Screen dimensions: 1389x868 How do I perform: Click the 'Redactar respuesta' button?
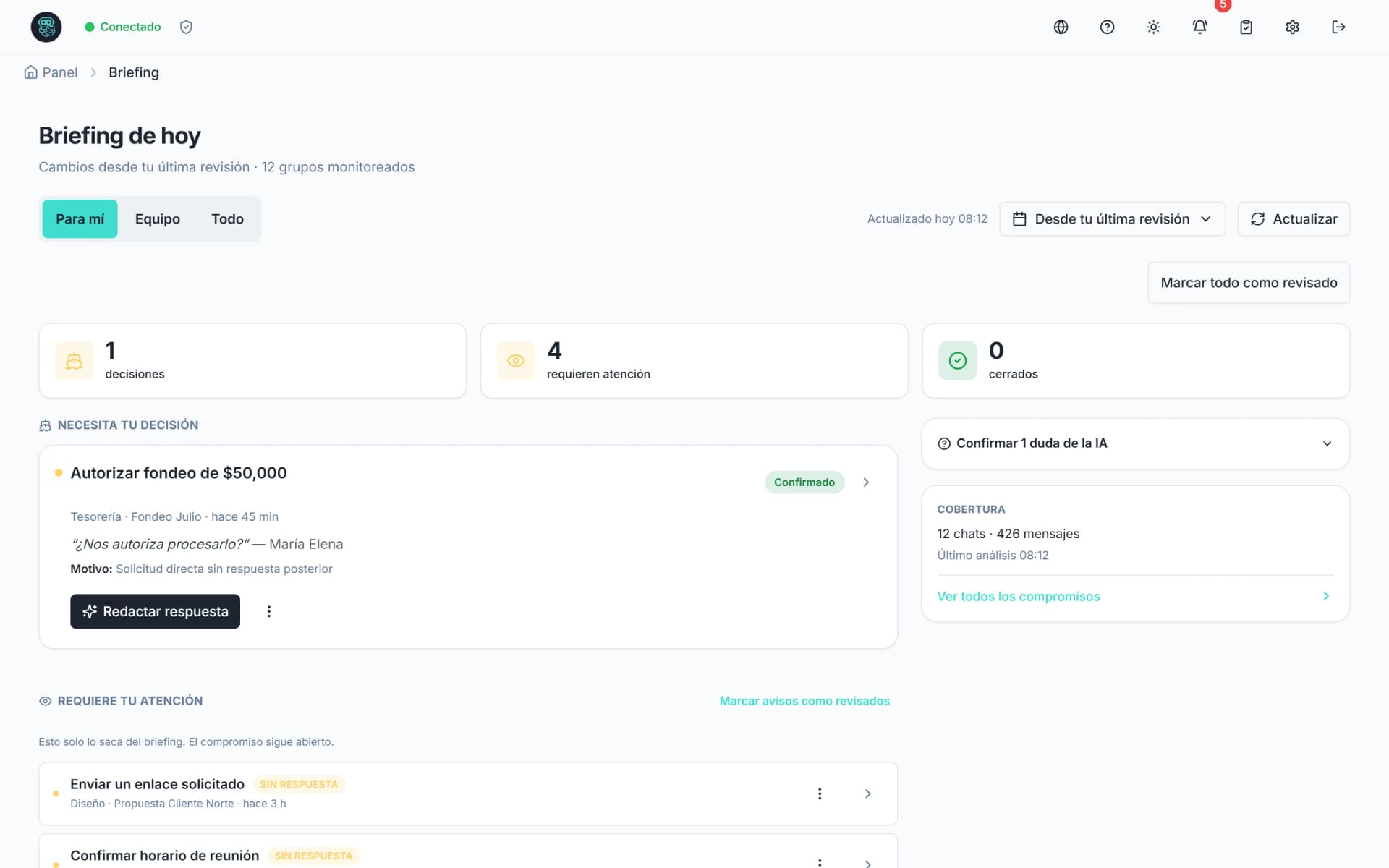[155, 611]
